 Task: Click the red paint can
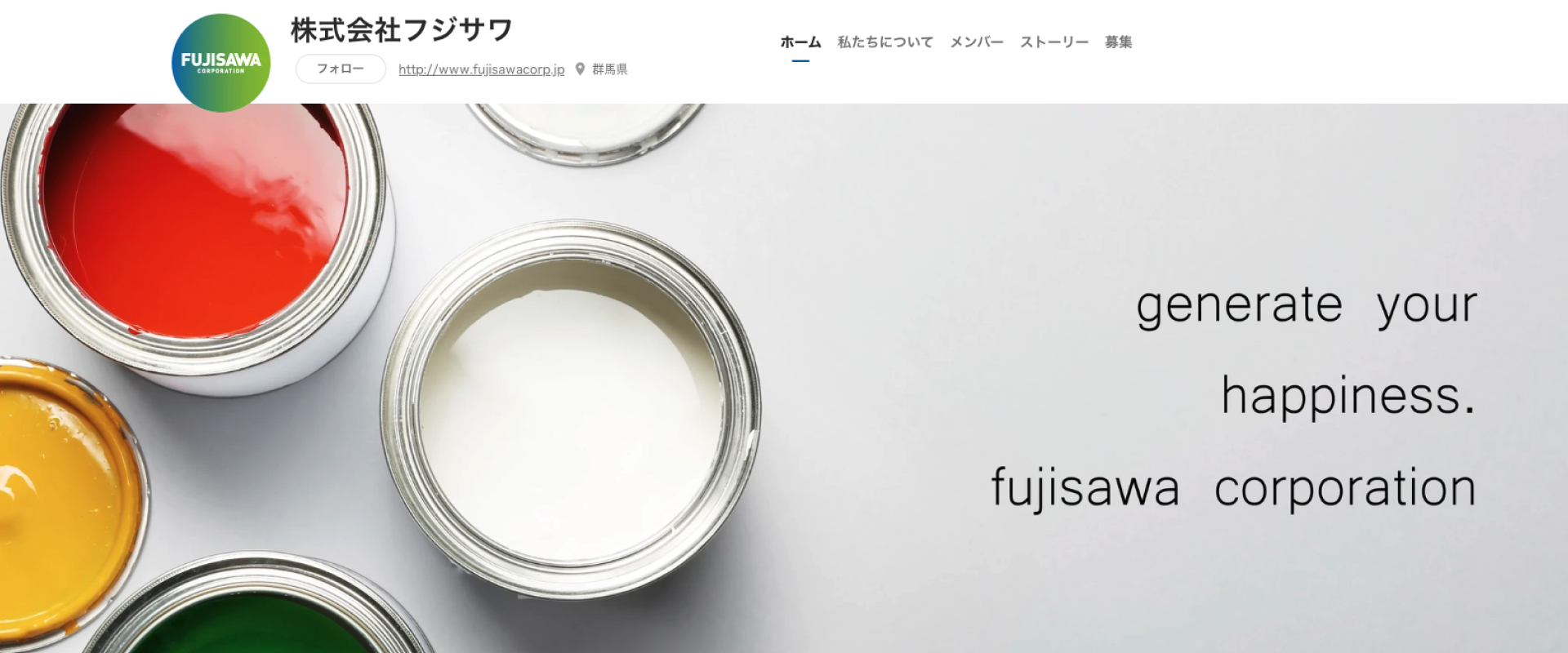pyautogui.click(x=196, y=237)
